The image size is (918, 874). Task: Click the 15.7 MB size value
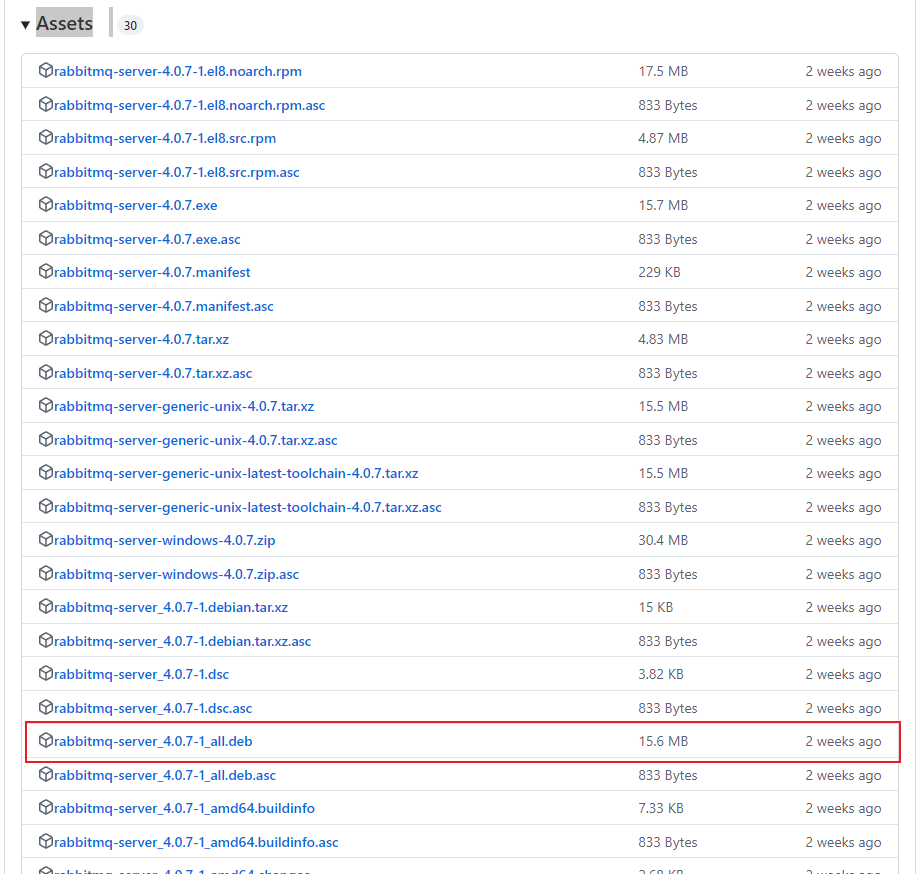pyautogui.click(x=663, y=205)
